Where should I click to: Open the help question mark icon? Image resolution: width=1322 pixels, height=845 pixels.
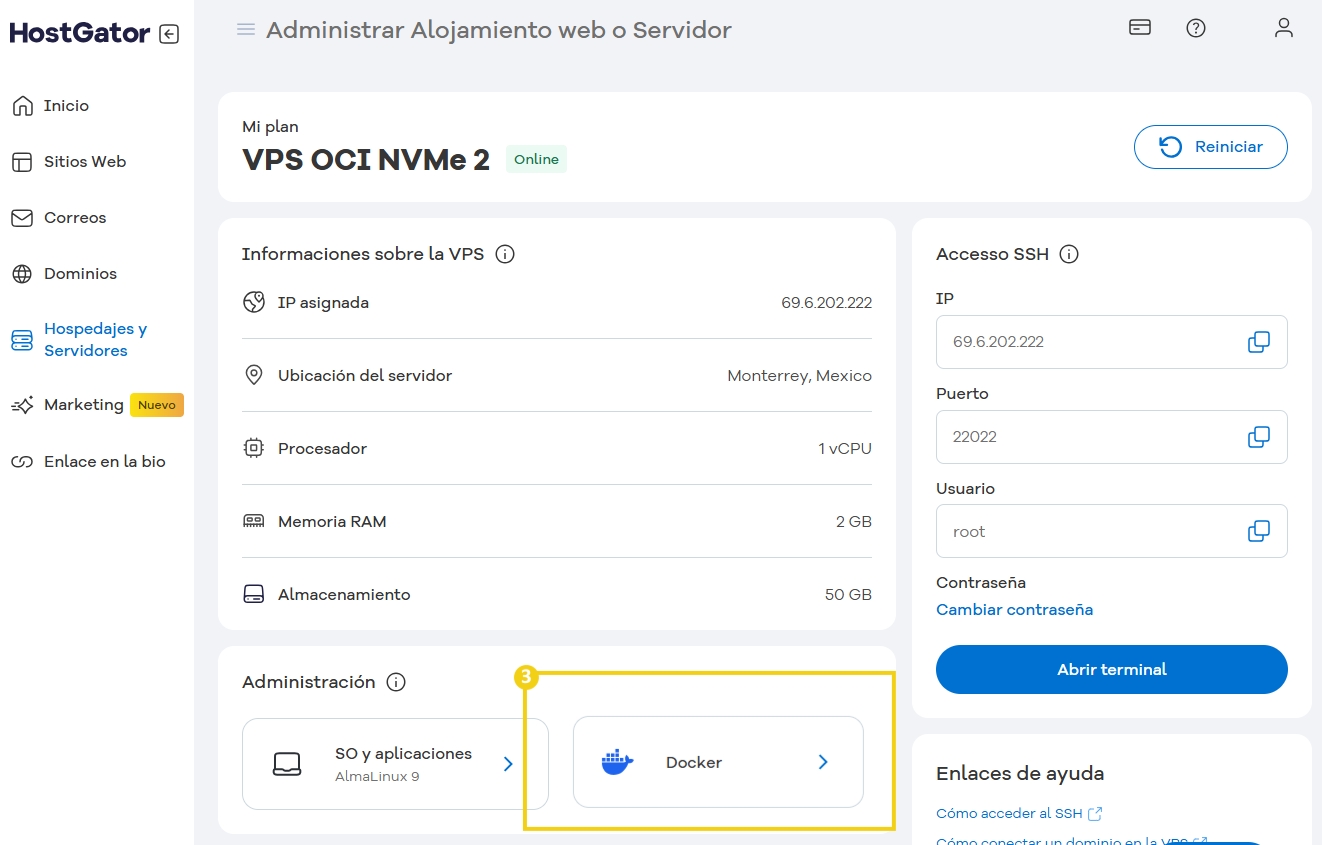(1196, 28)
